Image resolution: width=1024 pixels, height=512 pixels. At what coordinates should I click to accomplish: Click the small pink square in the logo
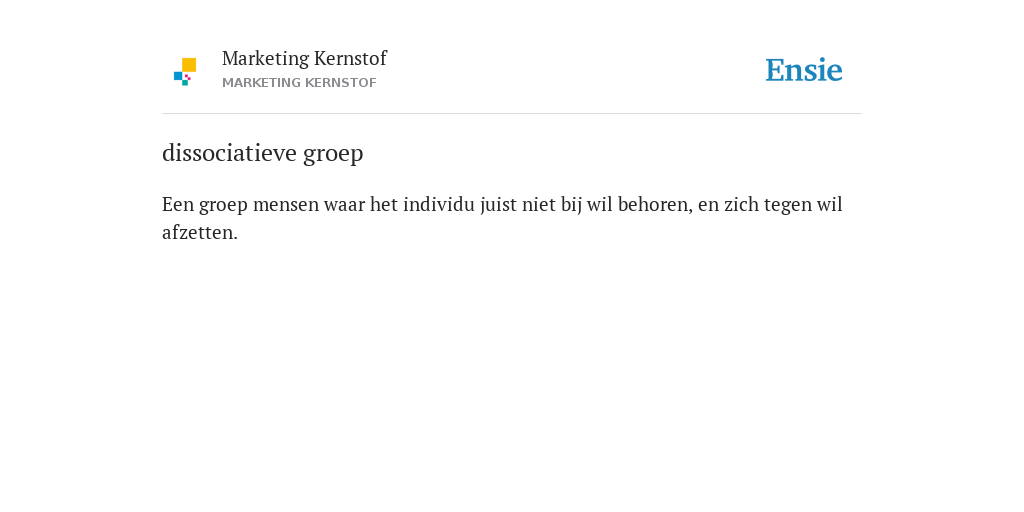click(188, 77)
